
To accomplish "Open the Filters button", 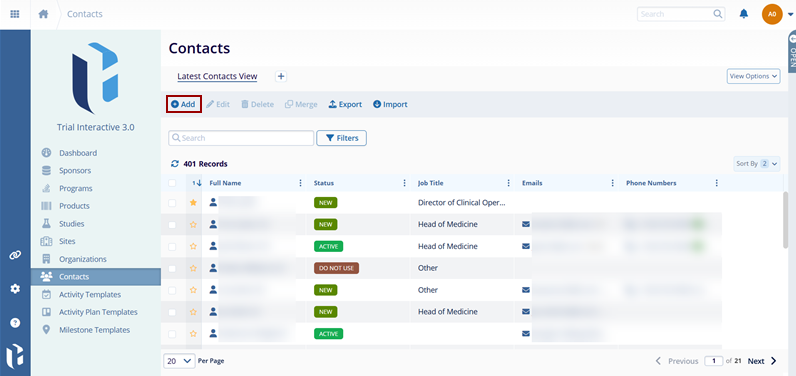I will [342, 138].
